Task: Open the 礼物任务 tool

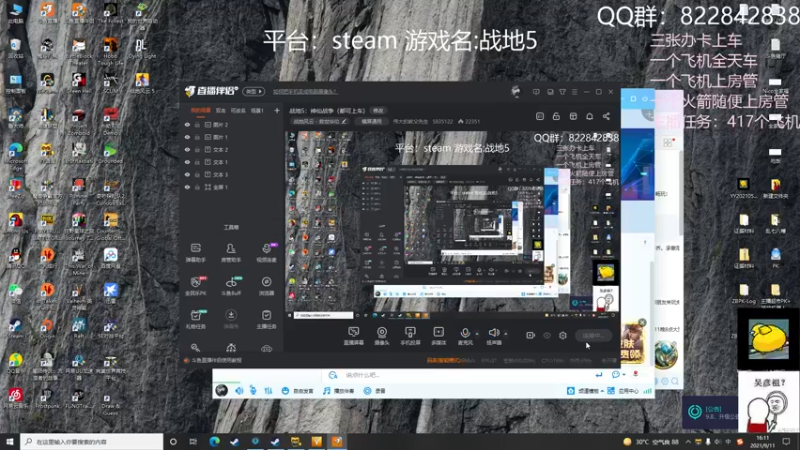Action: [x=195, y=319]
